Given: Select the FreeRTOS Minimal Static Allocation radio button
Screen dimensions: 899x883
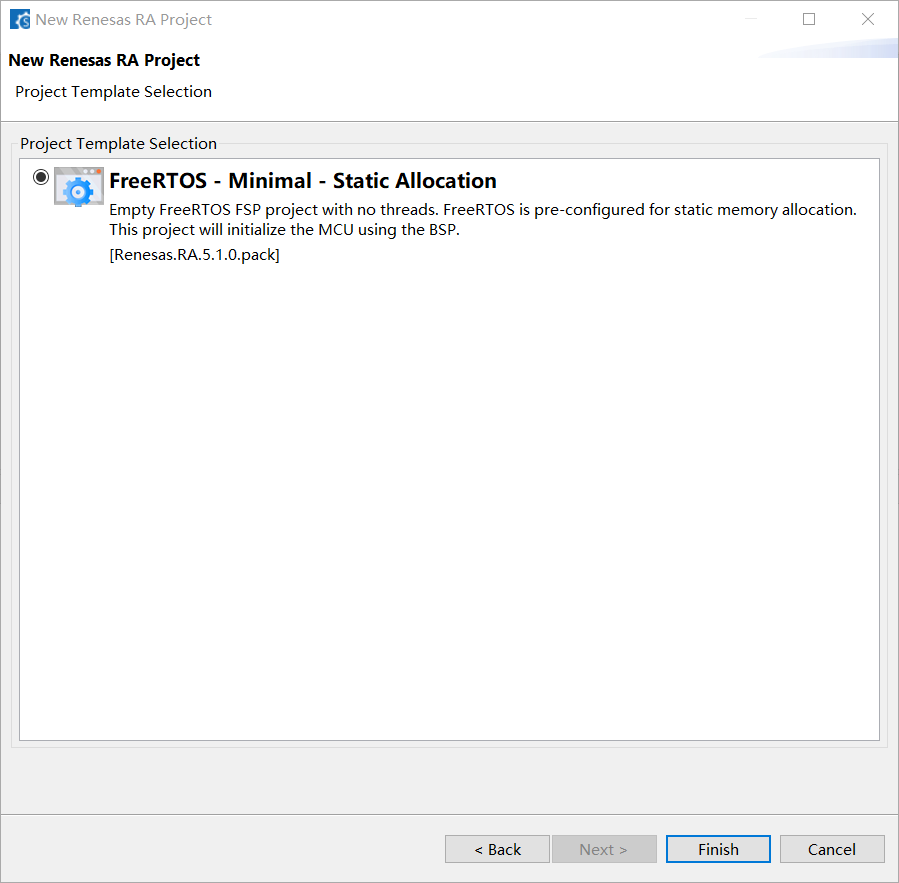Looking at the screenshot, I should point(41,177).
